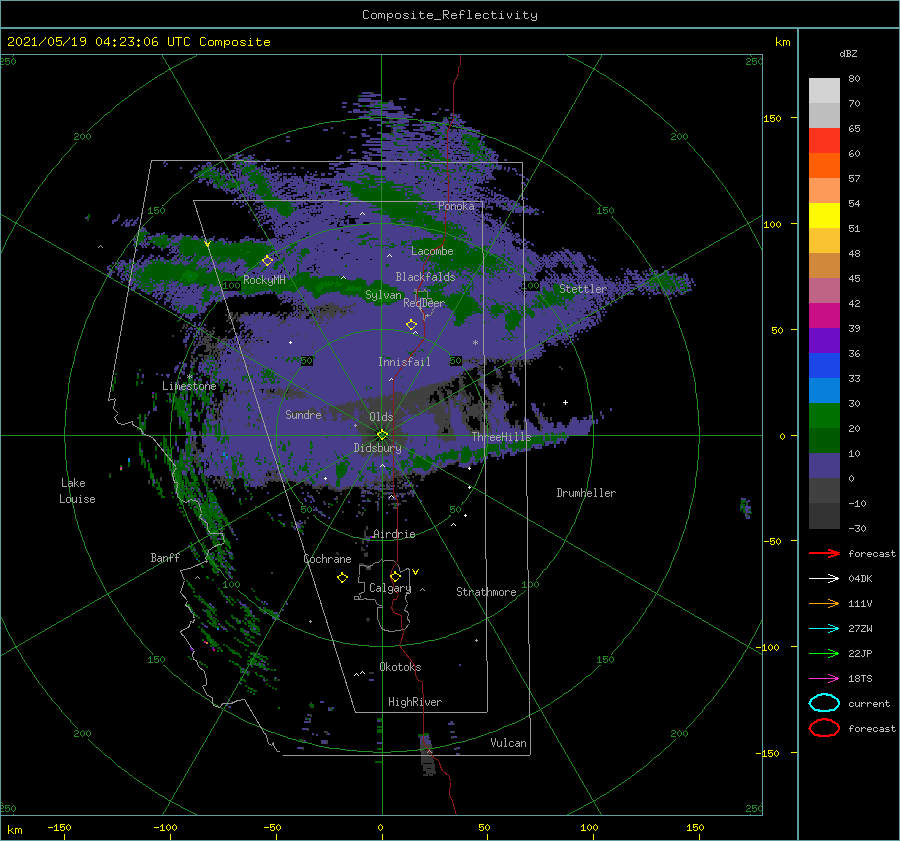Click the red 'forecast' ellipse icon

point(824,728)
